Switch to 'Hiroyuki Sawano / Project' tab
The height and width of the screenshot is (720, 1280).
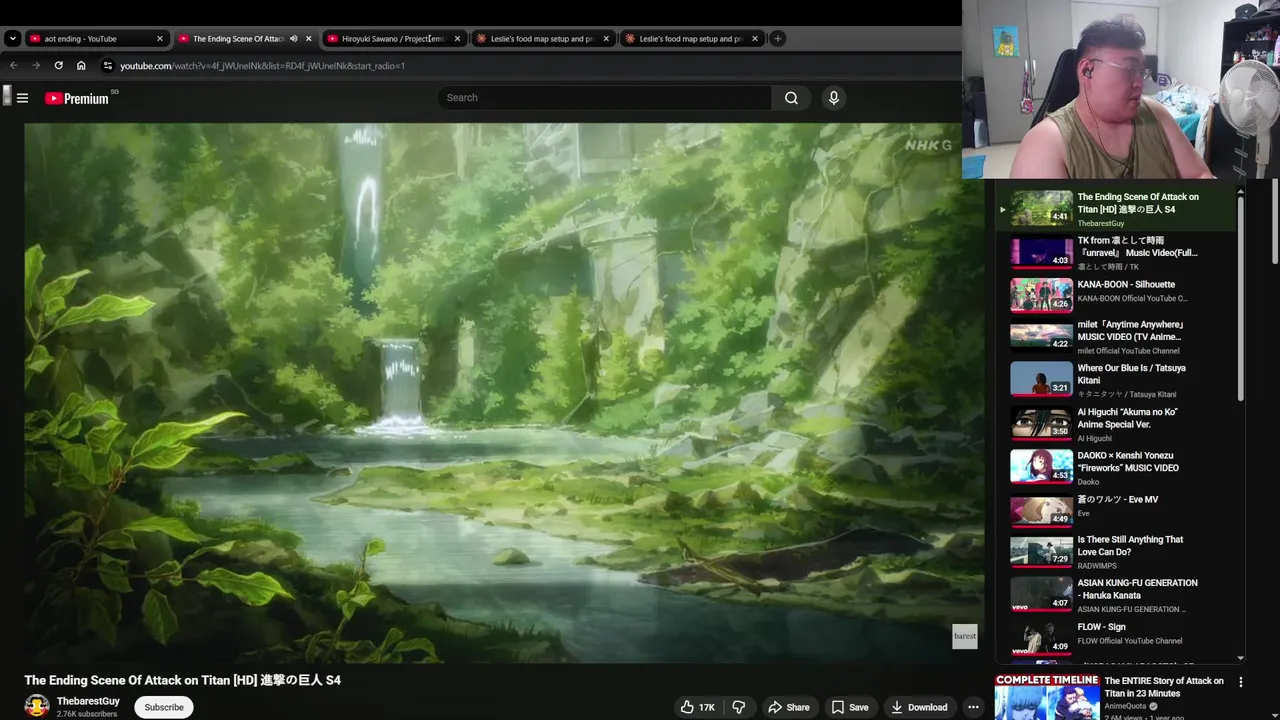[x=392, y=39]
